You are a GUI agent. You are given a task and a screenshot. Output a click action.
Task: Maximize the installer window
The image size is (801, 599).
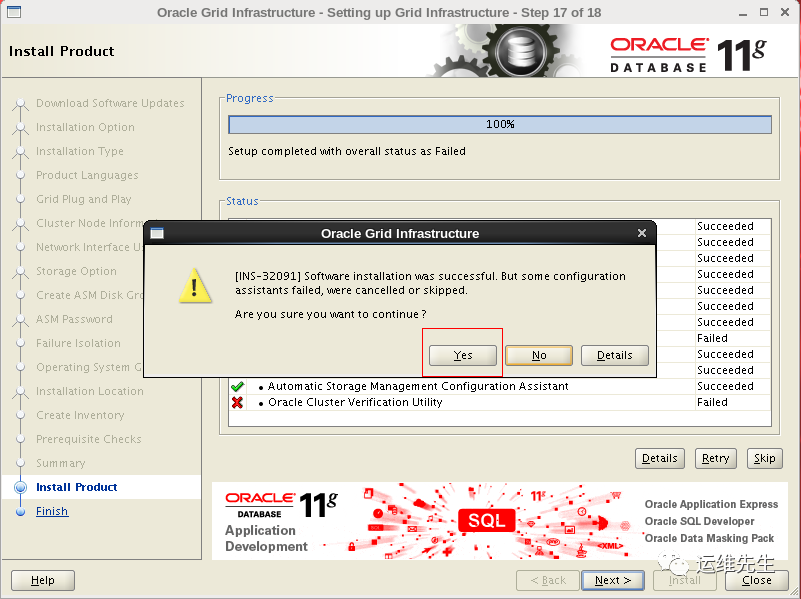(764, 12)
